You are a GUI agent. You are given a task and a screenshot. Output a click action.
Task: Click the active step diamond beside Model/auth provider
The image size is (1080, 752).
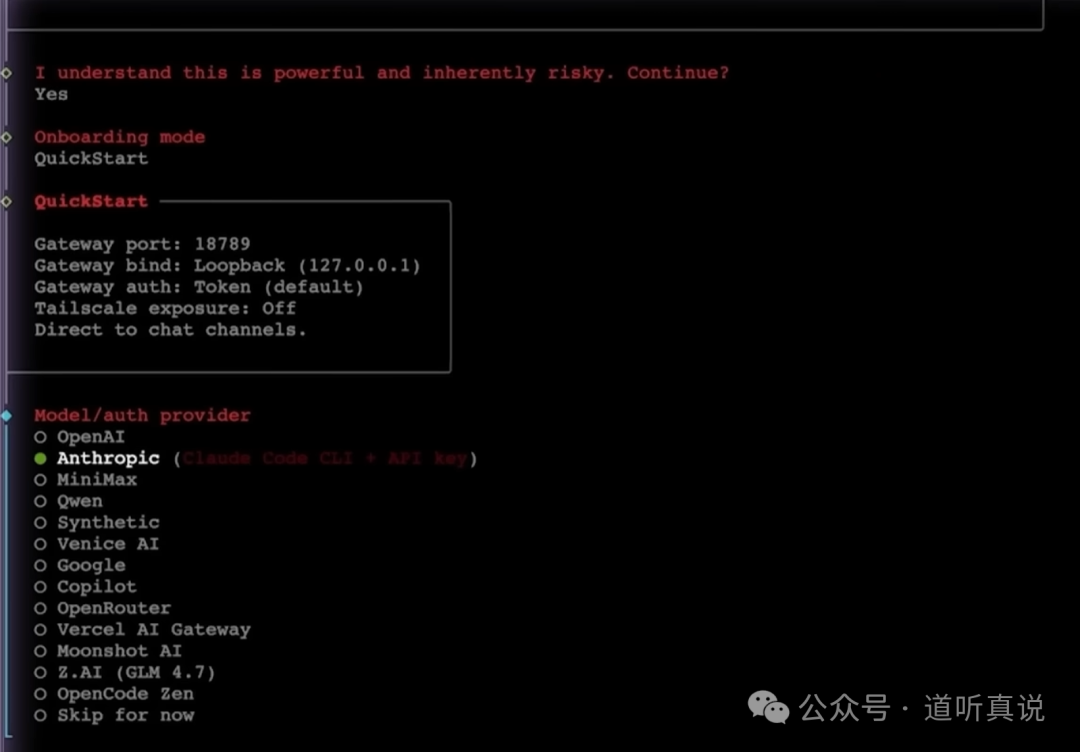[7, 415]
